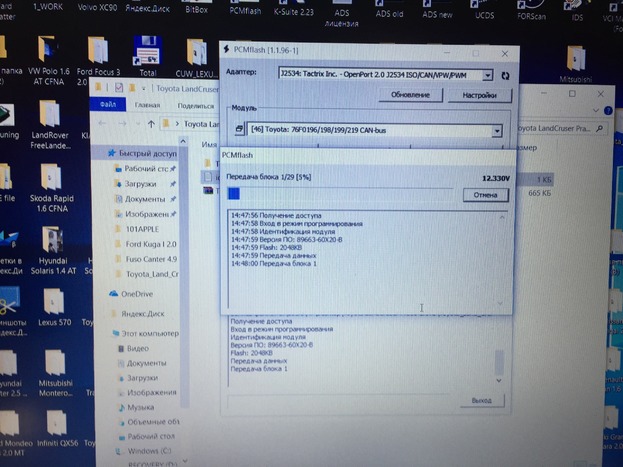Select Этот компьютер in the navigation pane
The image size is (623, 467).
pos(144,331)
